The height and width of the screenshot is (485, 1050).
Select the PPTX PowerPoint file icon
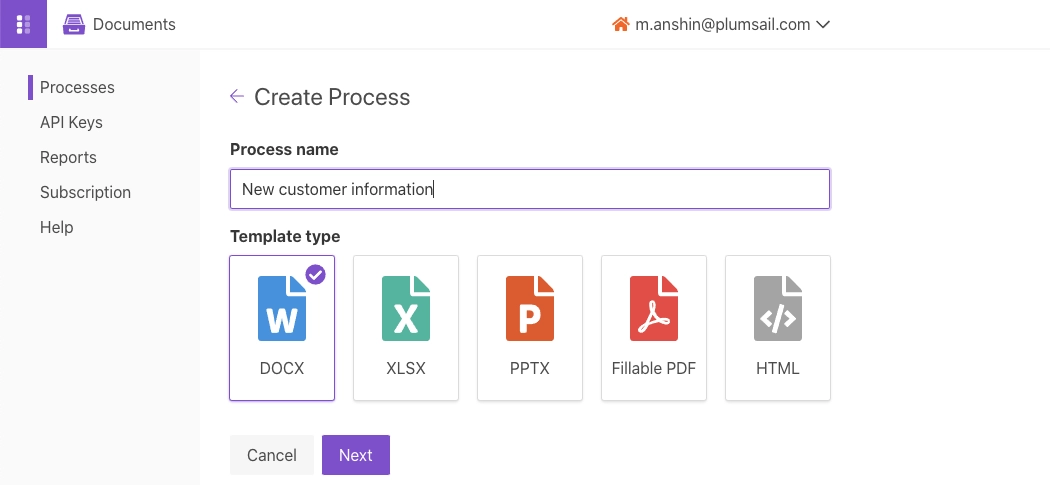click(530, 309)
